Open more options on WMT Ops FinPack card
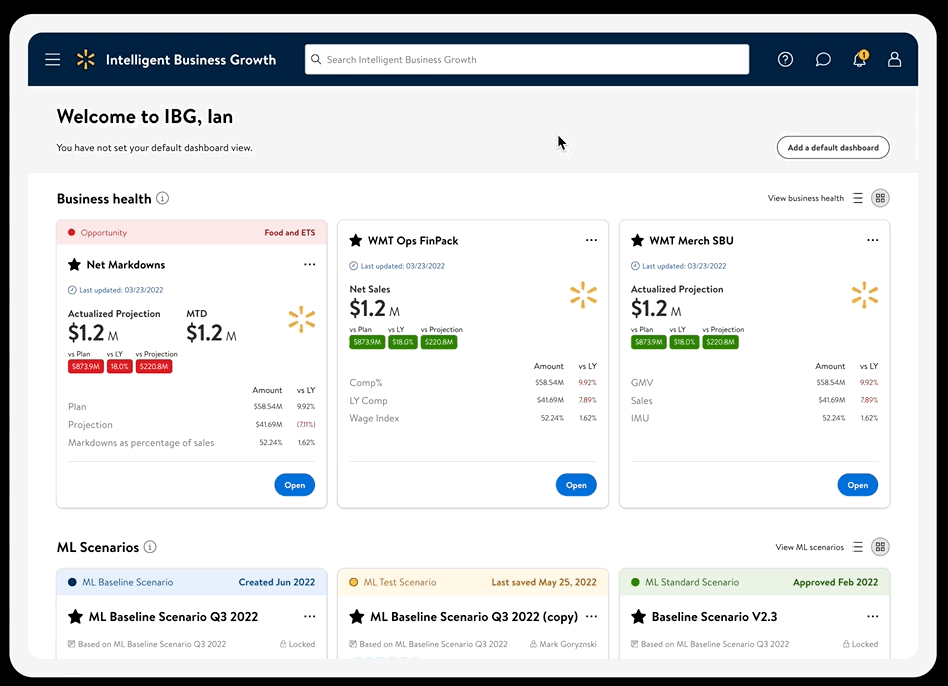948x686 pixels. pos(591,241)
